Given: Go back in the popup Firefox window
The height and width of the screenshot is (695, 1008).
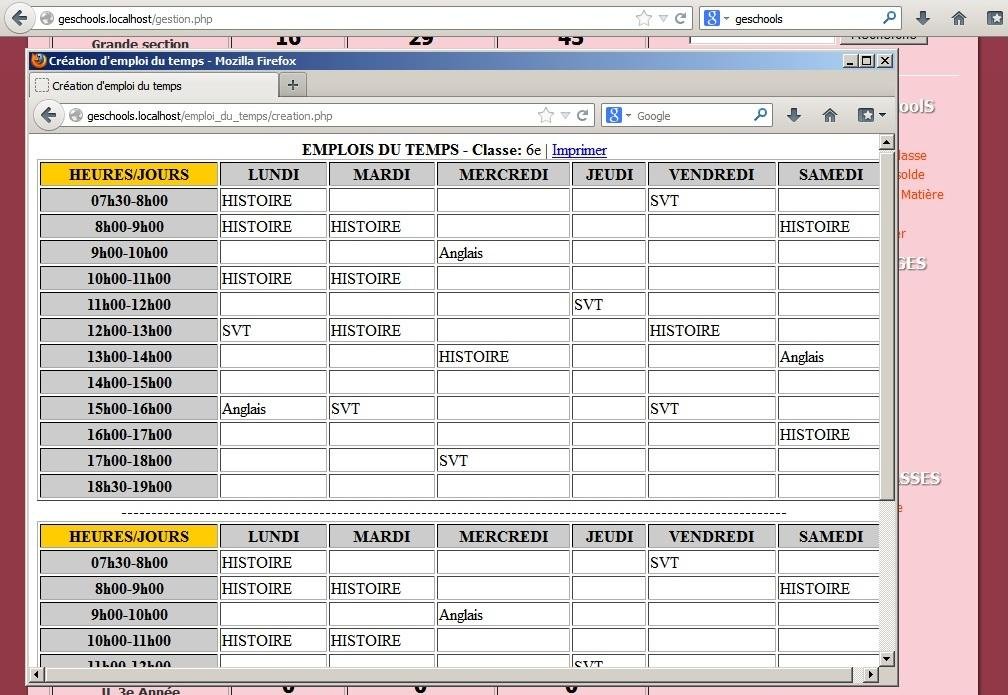Looking at the screenshot, I should [x=48, y=116].
